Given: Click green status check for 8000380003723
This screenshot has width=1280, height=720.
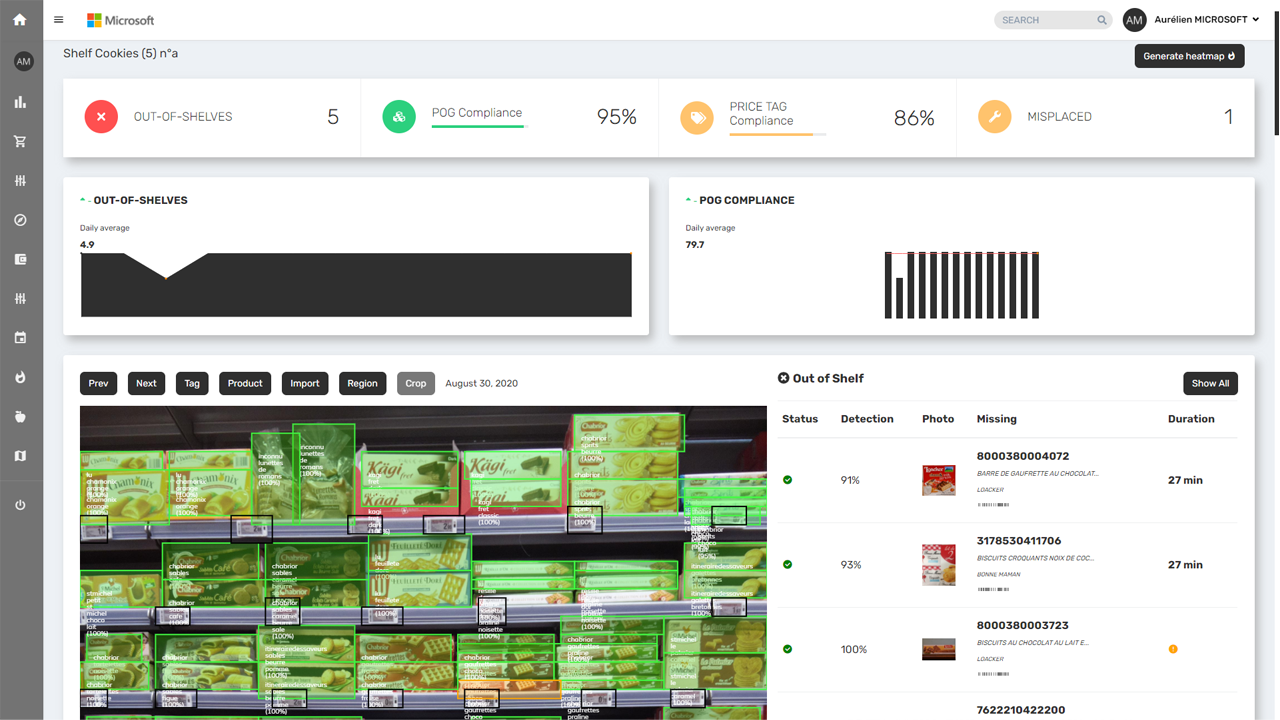Looking at the screenshot, I should coord(787,649).
